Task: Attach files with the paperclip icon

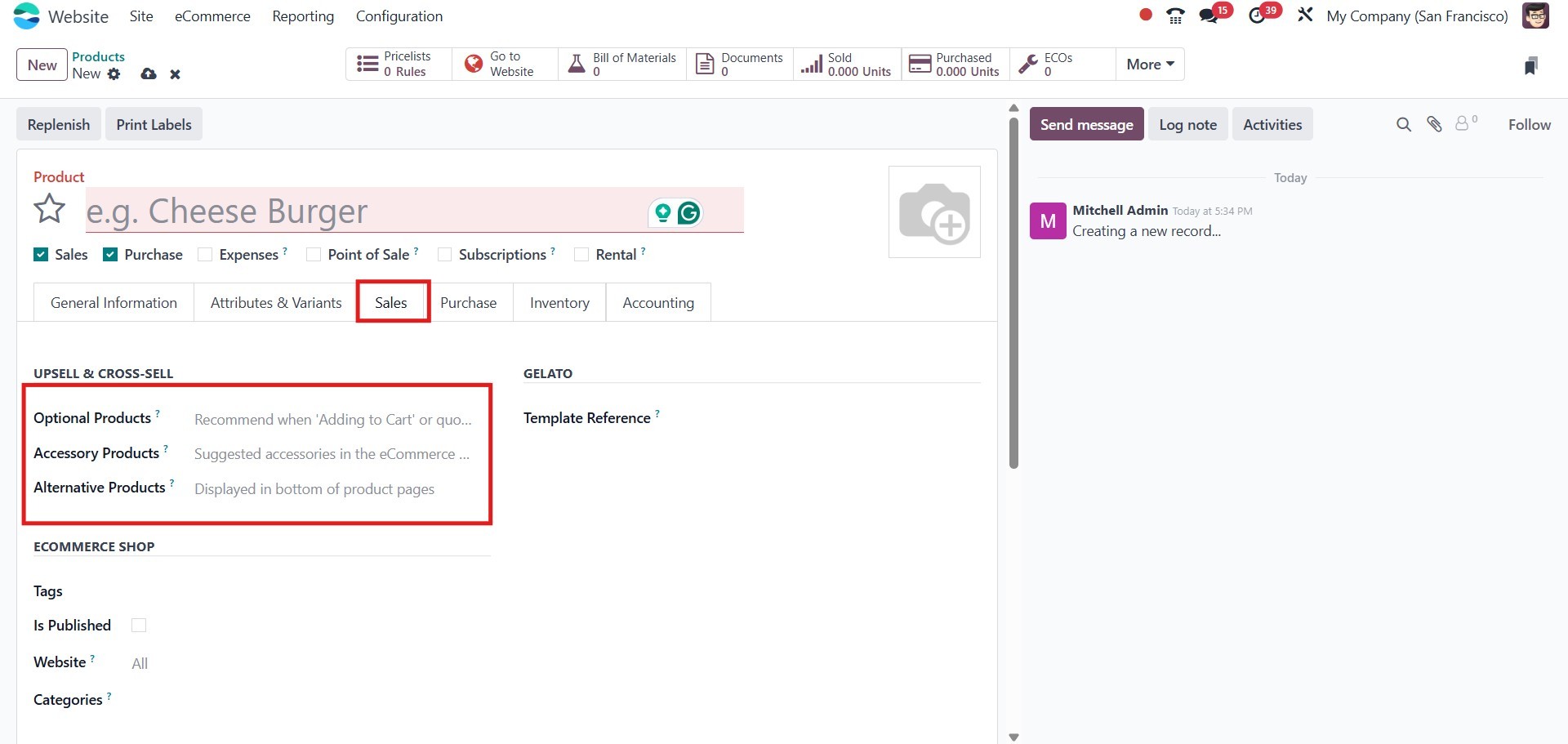Action: pyautogui.click(x=1434, y=123)
